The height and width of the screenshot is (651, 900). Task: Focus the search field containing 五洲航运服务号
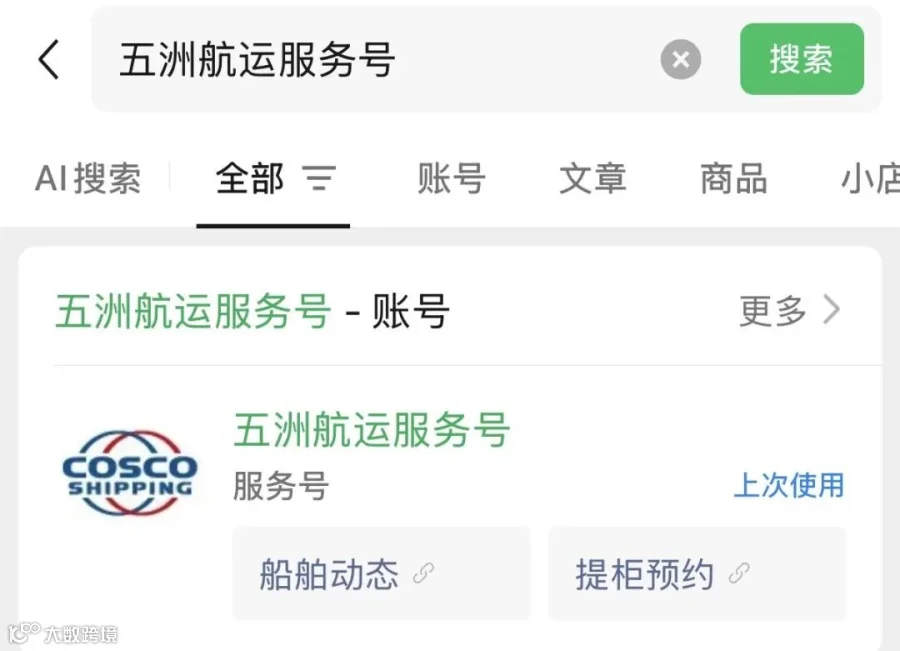pos(379,59)
